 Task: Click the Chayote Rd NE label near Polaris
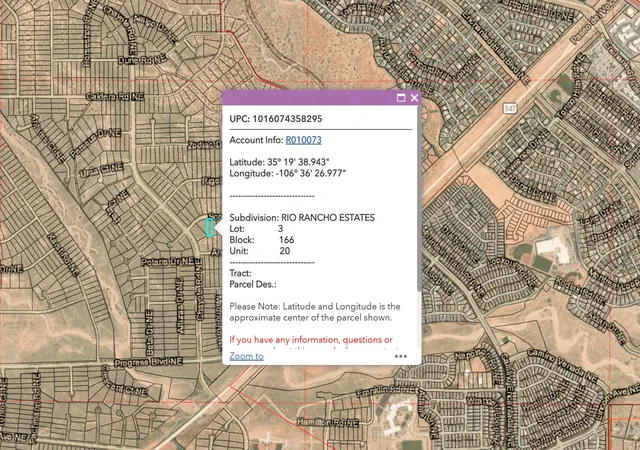199,289
